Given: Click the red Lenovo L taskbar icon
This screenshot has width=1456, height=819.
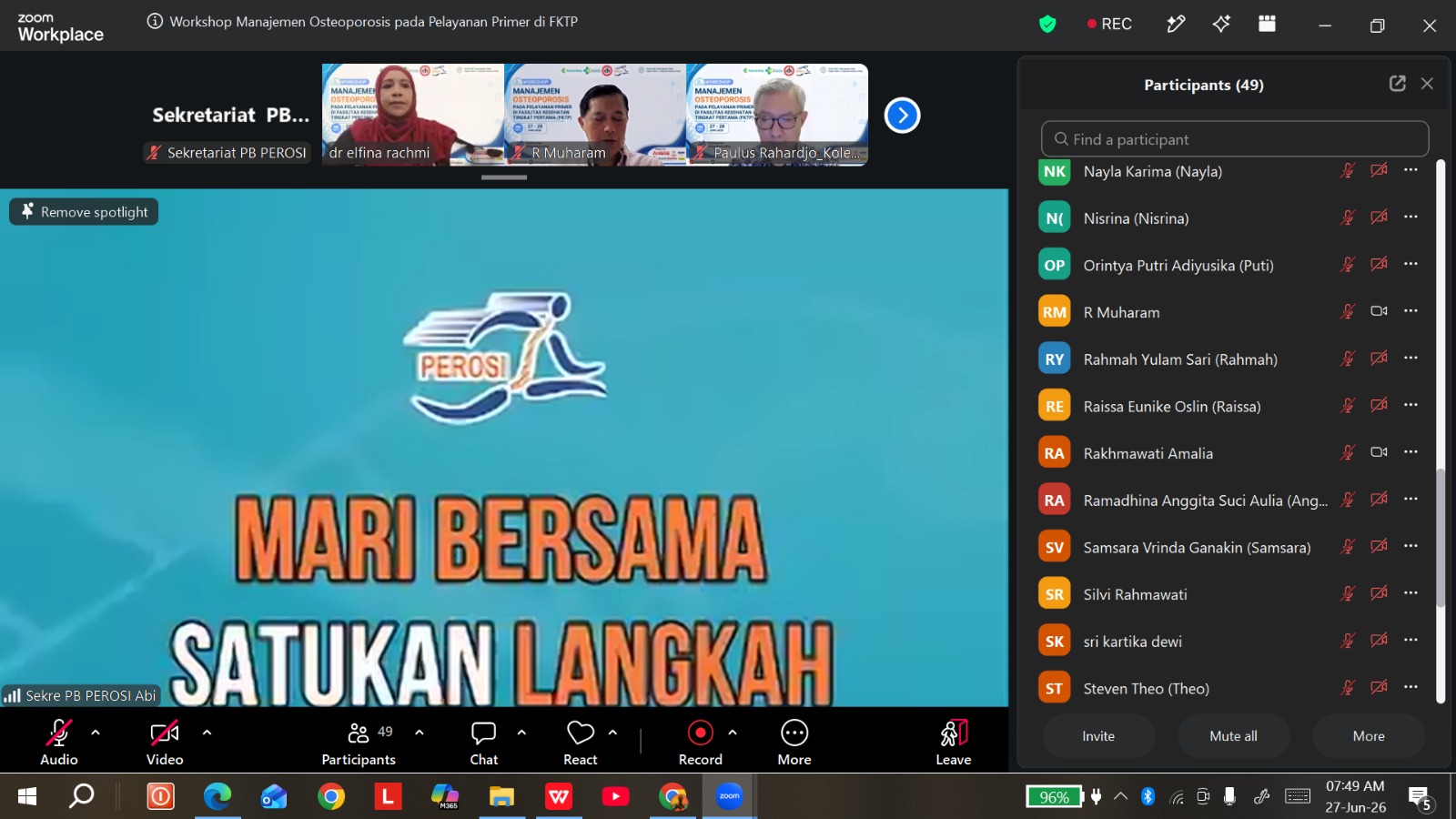Looking at the screenshot, I should pos(388,797).
